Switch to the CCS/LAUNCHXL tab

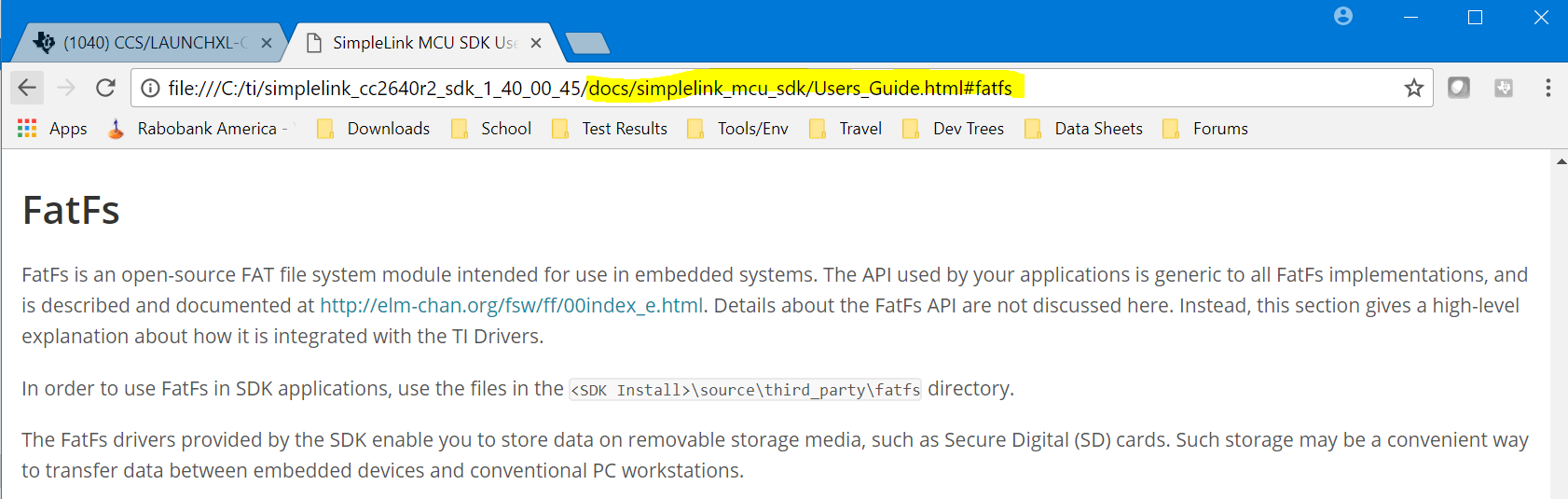(x=149, y=43)
